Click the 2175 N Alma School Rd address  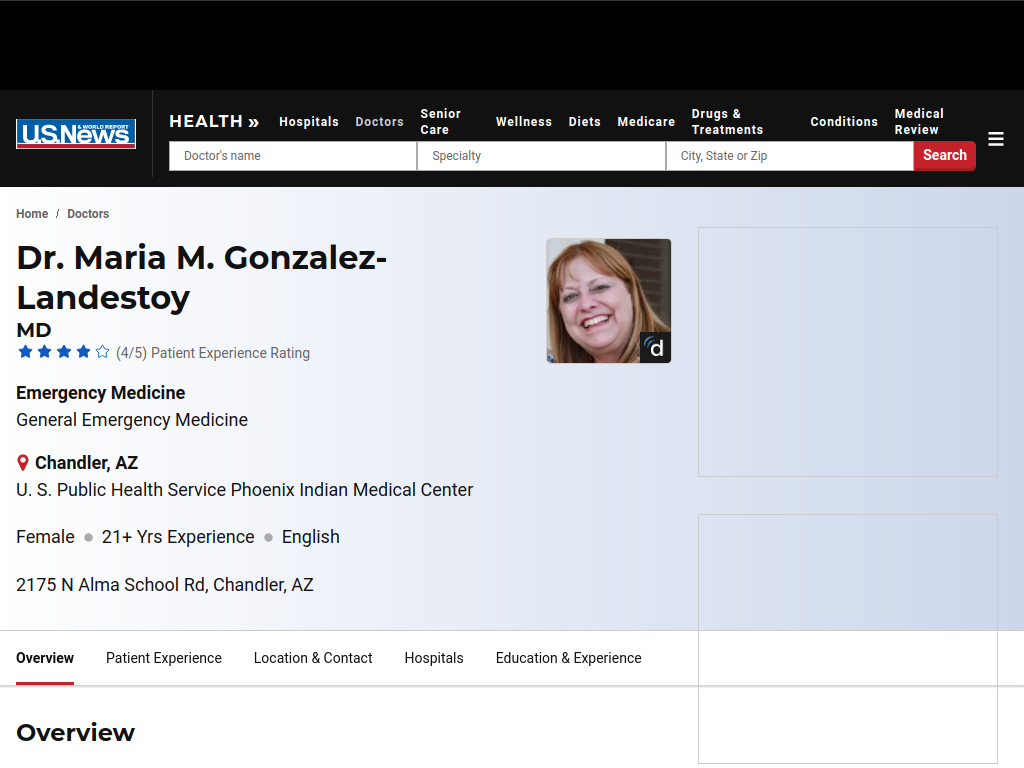pos(165,584)
